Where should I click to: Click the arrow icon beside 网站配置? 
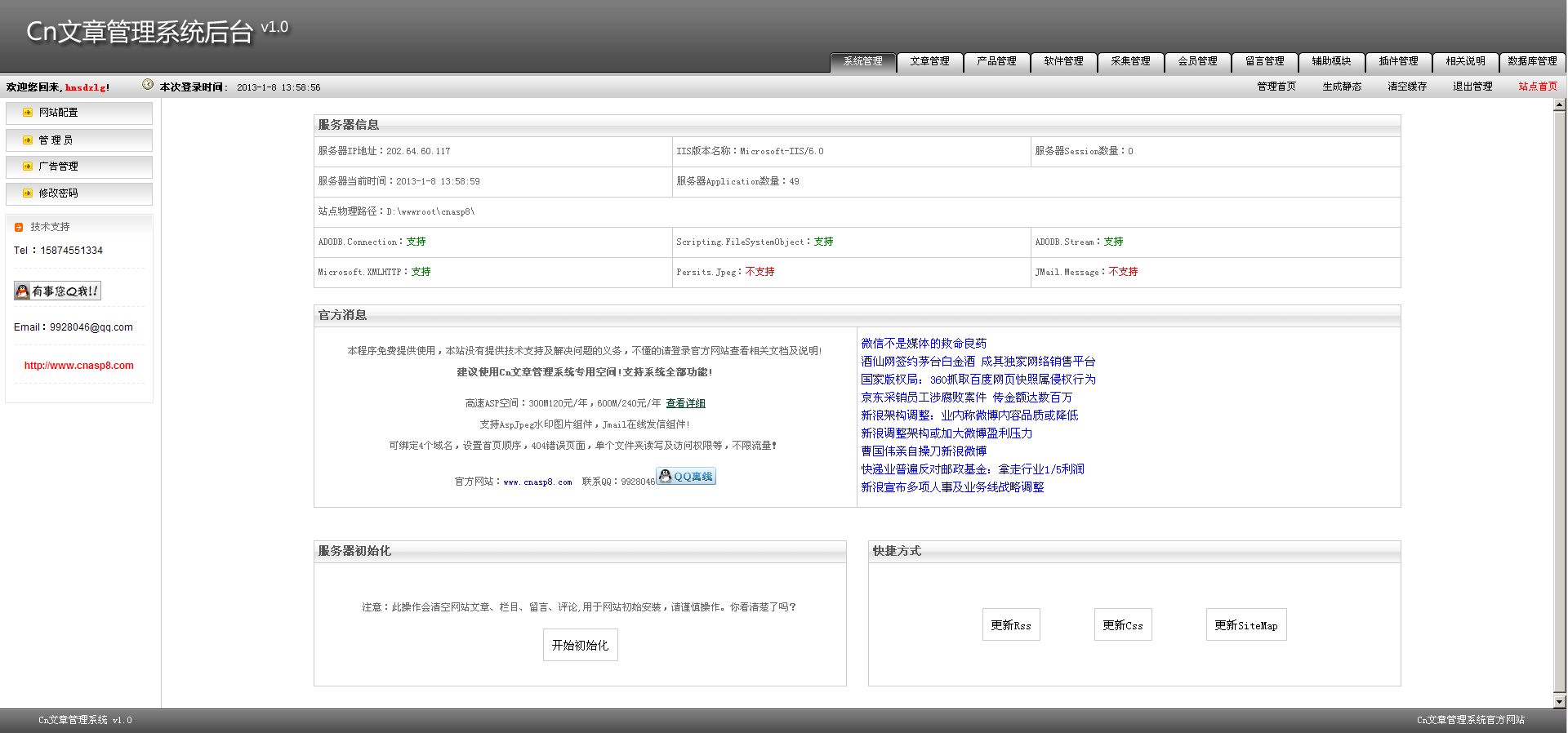pos(28,113)
